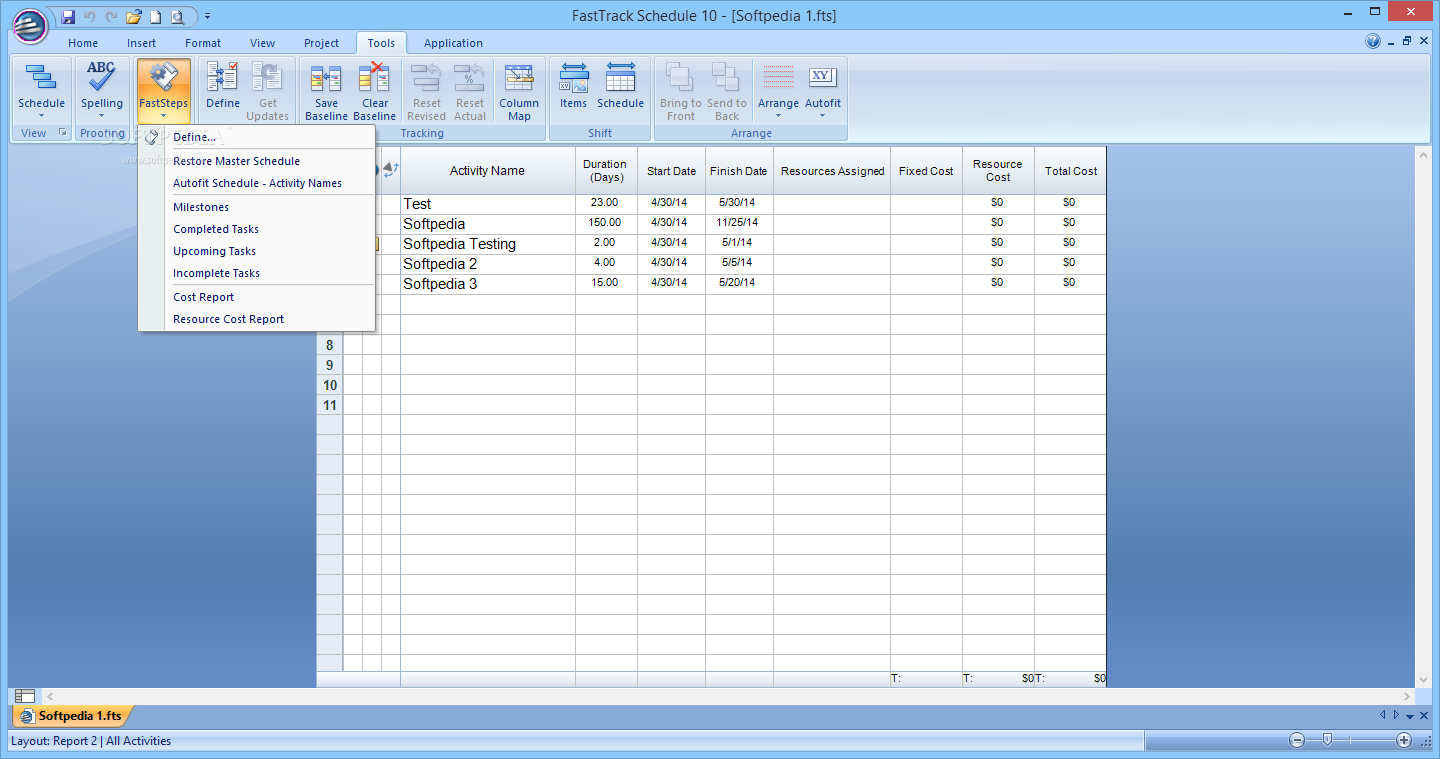Click the Finish Date column header
1440x759 pixels.
pos(739,171)
